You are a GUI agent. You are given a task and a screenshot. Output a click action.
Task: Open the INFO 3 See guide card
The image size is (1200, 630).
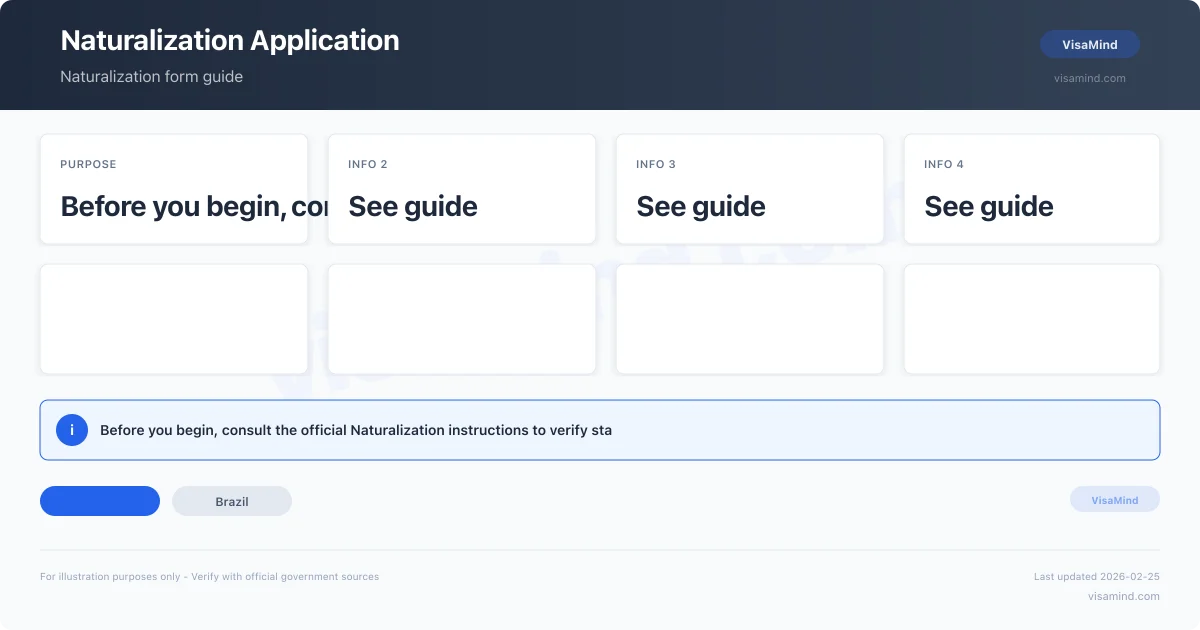[x=750, y=189]
